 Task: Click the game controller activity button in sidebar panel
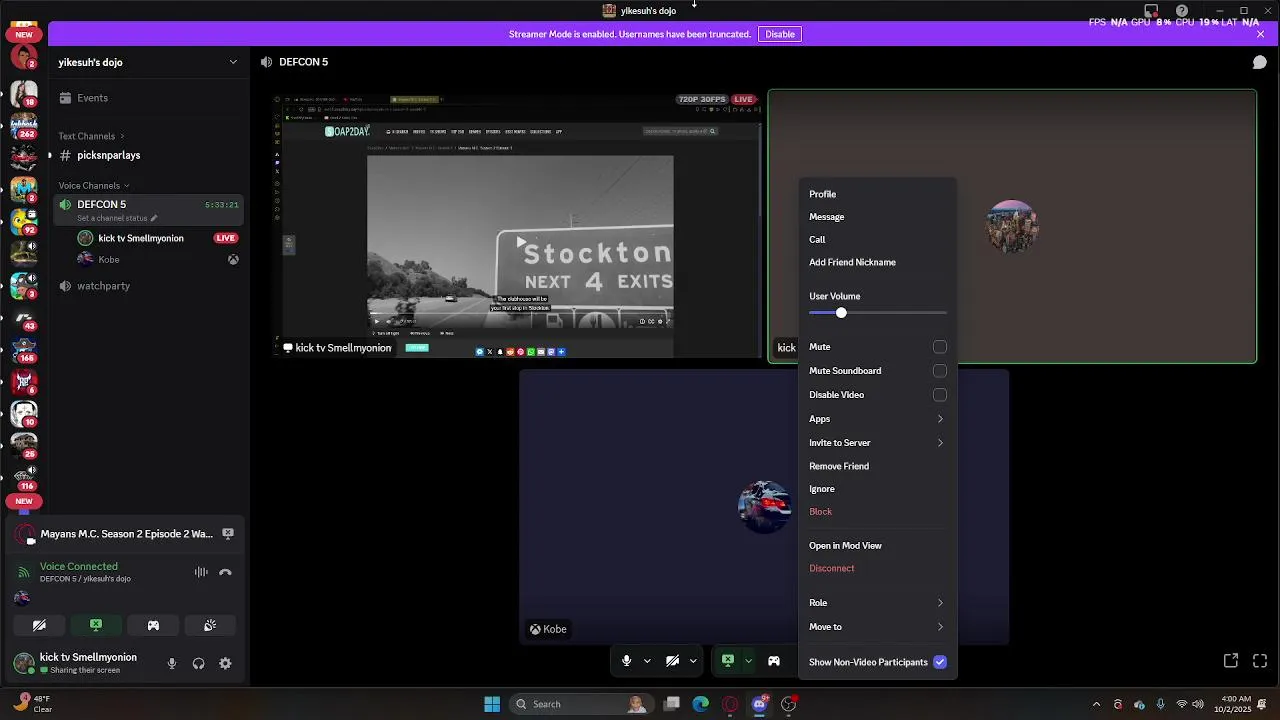click(x=153, y=625)
